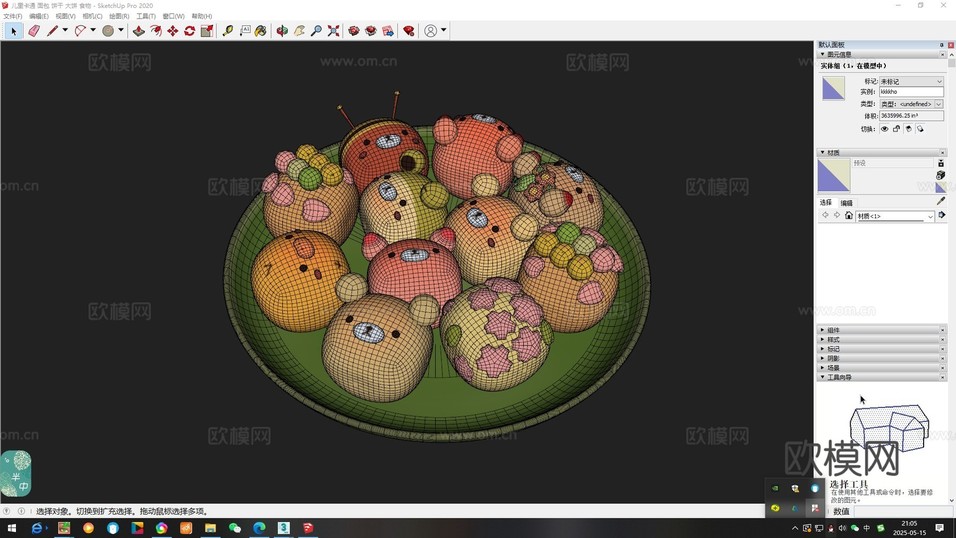
Task: Open the 窗口(W) menu
Action: point(173,16)
